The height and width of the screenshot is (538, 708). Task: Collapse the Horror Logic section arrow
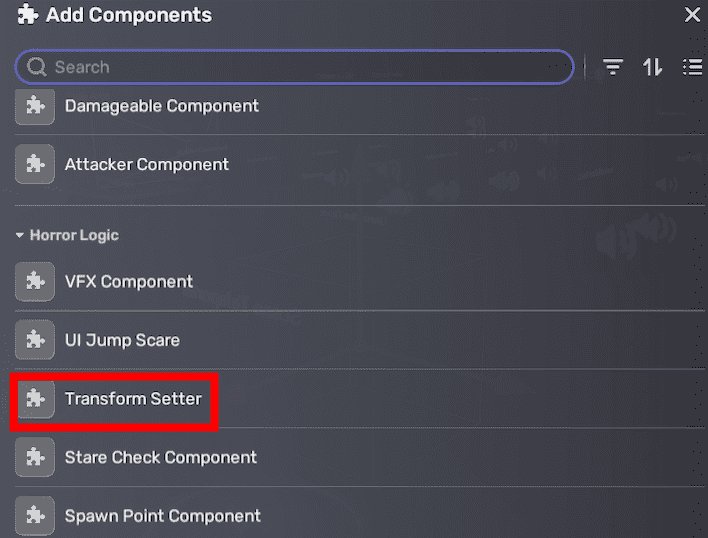(x=19, y=236)
